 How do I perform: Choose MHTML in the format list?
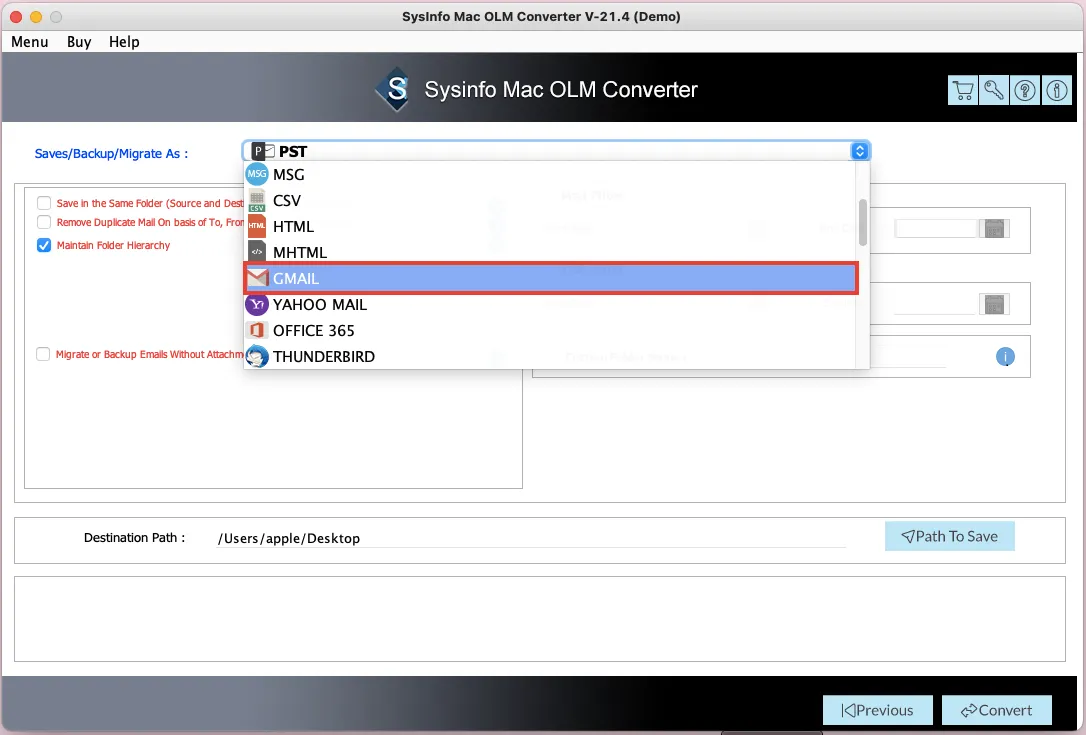click(x=551, y=252)
